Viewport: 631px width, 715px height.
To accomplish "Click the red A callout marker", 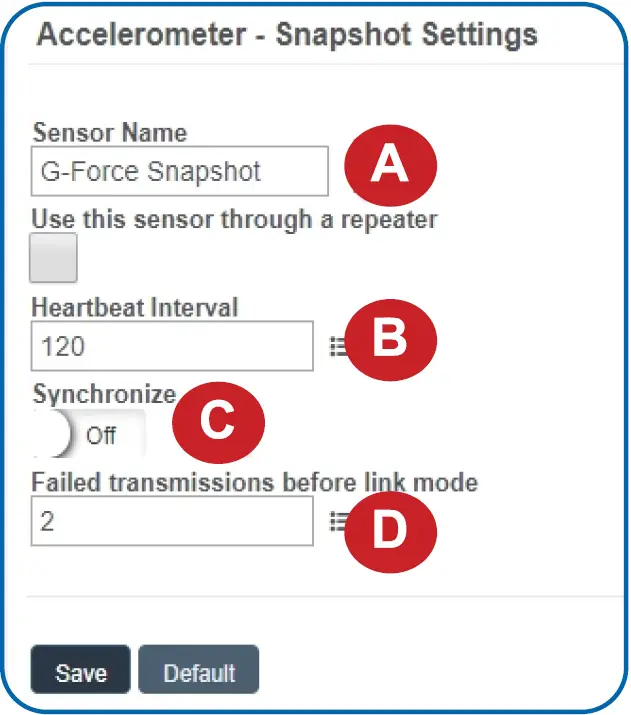I will pos(390,166).
